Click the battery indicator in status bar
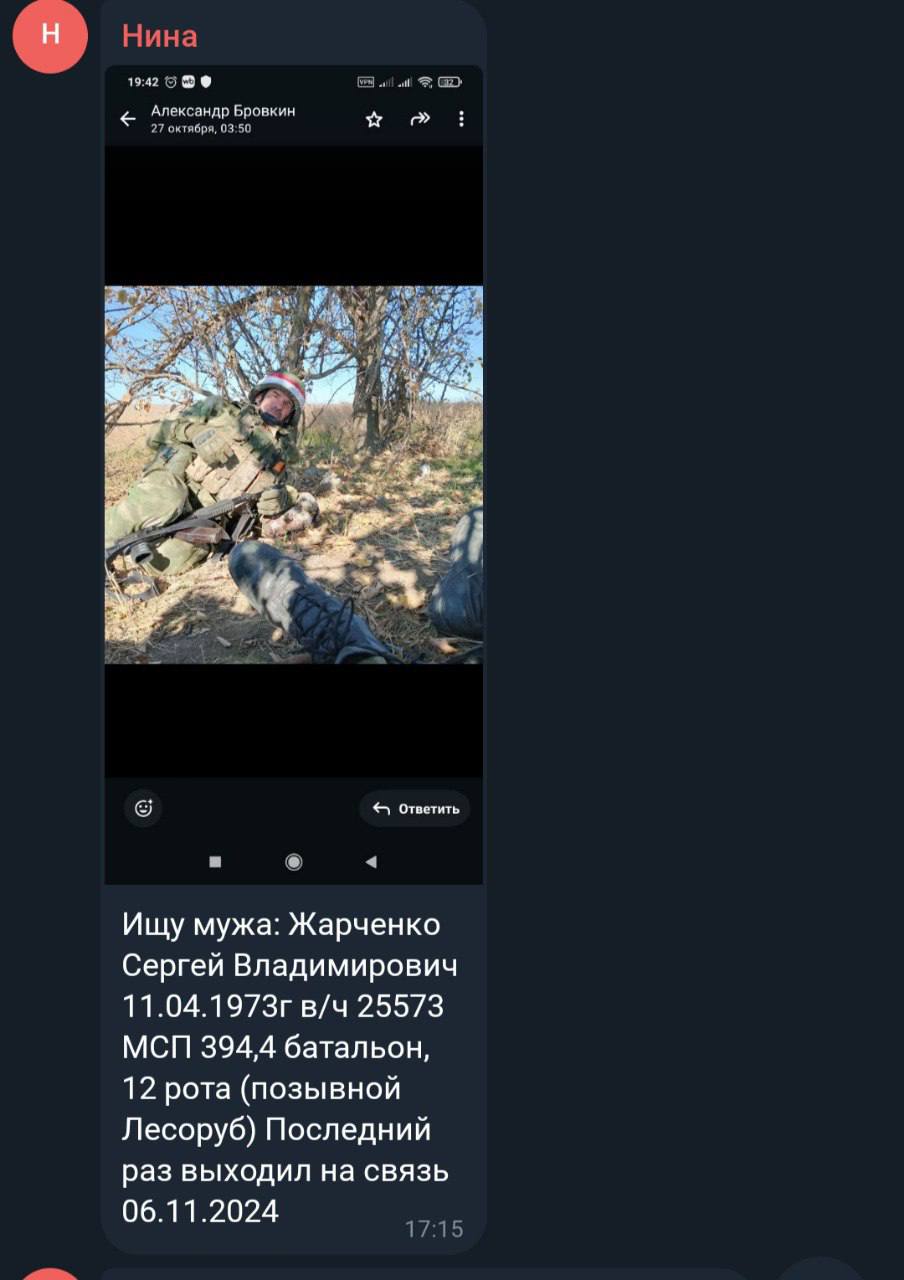Viewport: 904px width, 1280px height. click(x=450, y=82)
